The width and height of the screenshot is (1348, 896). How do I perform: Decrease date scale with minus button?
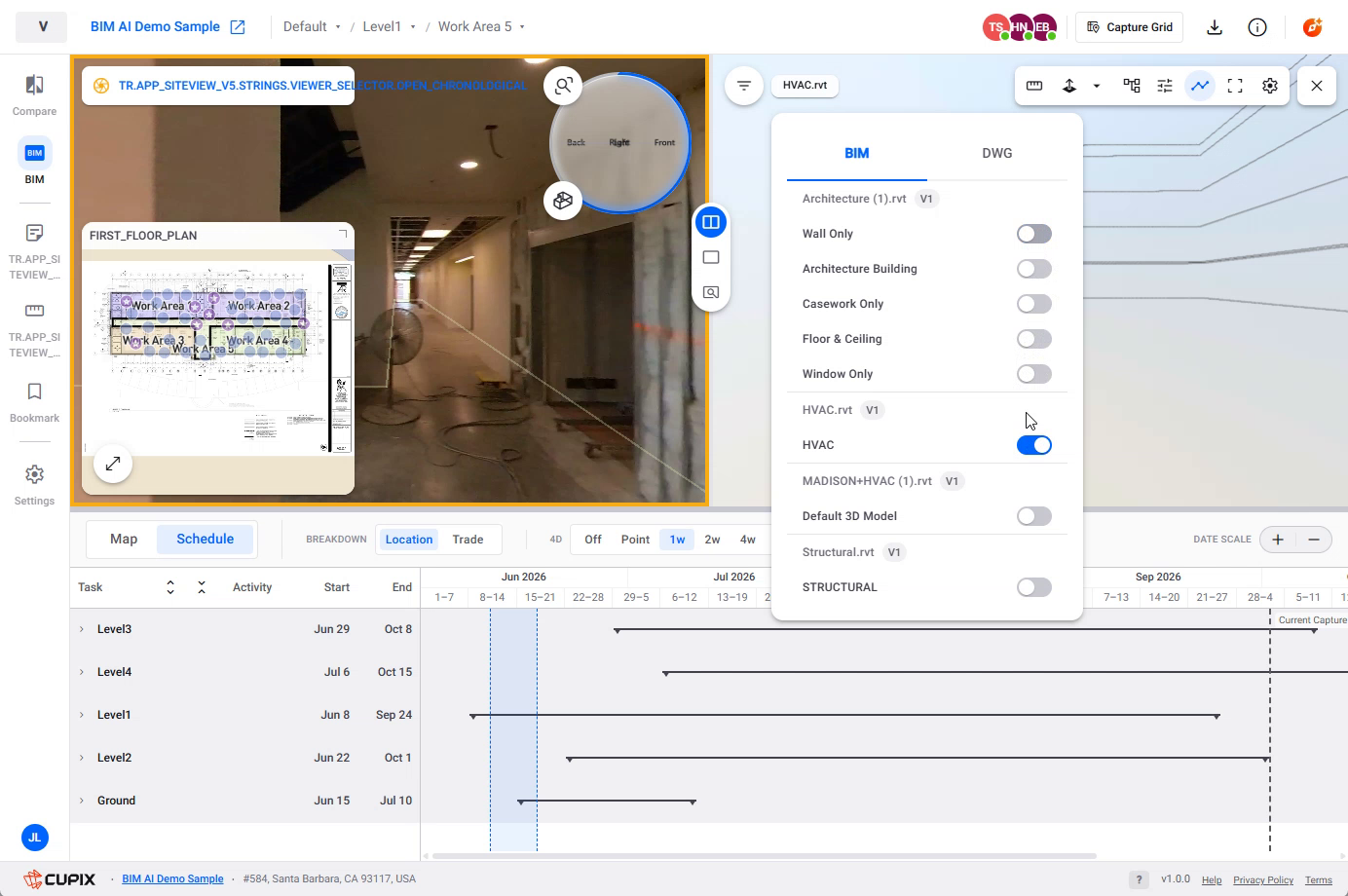(1314, 540)
